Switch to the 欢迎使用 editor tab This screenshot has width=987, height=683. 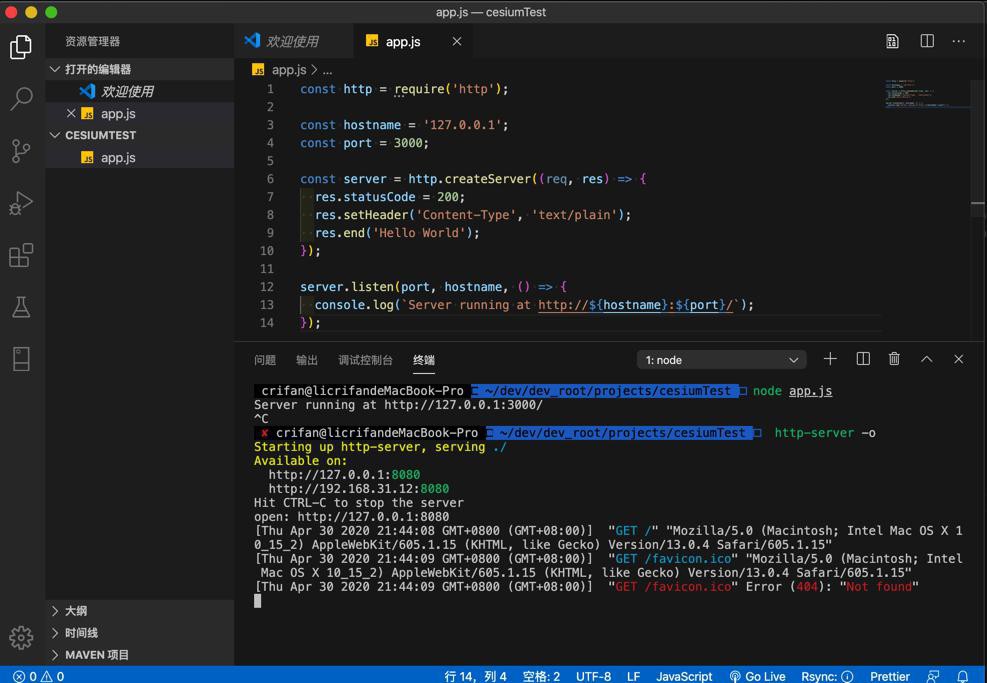[291, 41]
